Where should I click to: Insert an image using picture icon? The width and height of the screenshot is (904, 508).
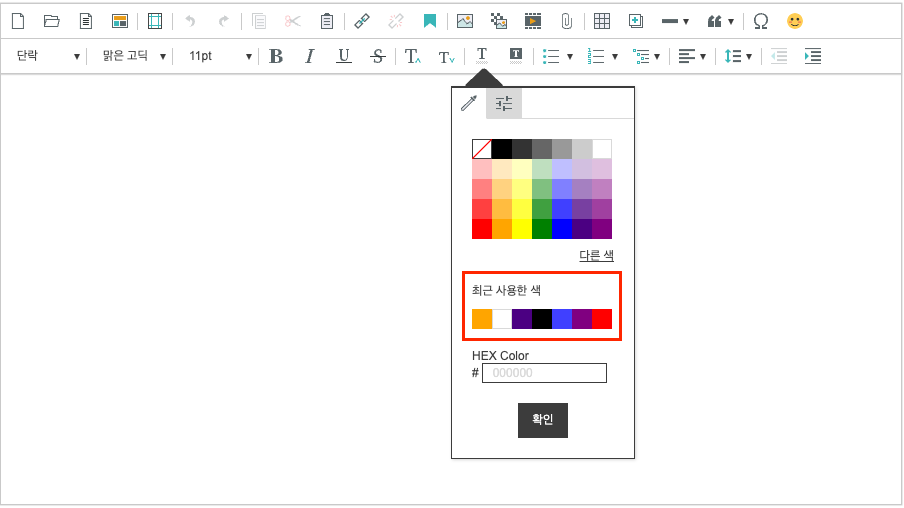click(464, 20)
